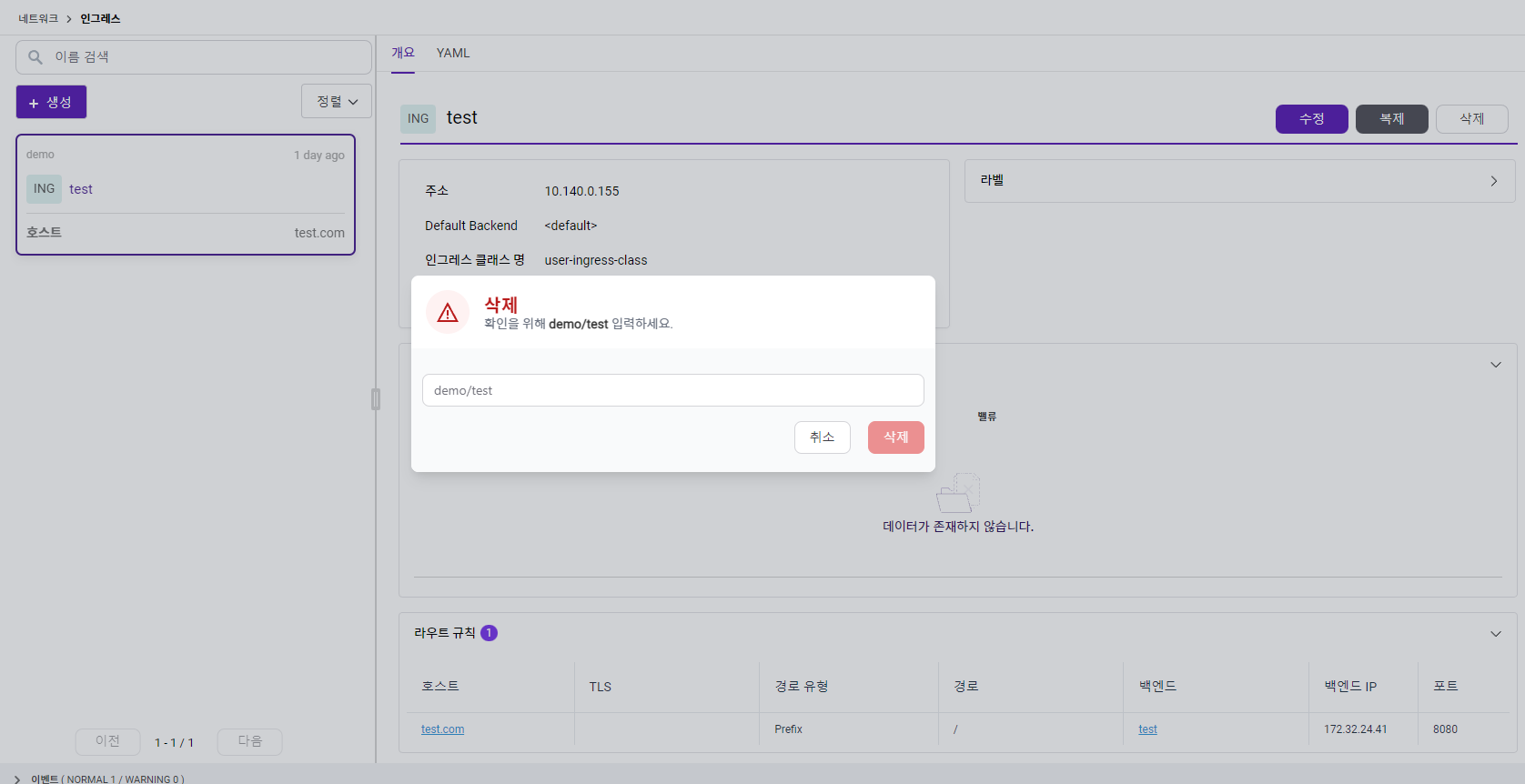
Task: Click the 백엔드 IP column header
Action: [1350, 687]
